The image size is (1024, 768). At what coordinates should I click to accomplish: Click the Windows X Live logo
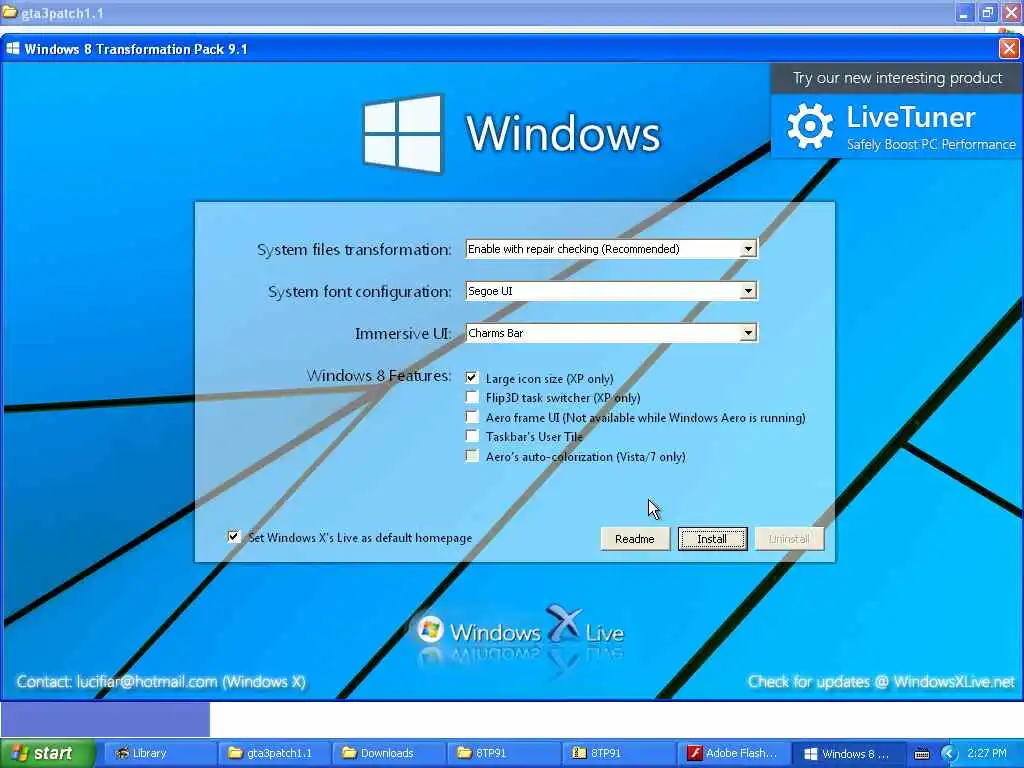pos(520,630)
